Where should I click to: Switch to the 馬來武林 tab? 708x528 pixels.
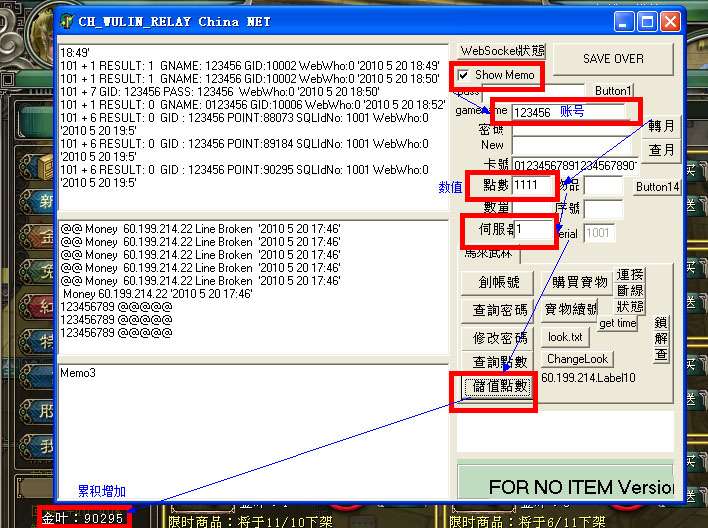click(488, 254)
